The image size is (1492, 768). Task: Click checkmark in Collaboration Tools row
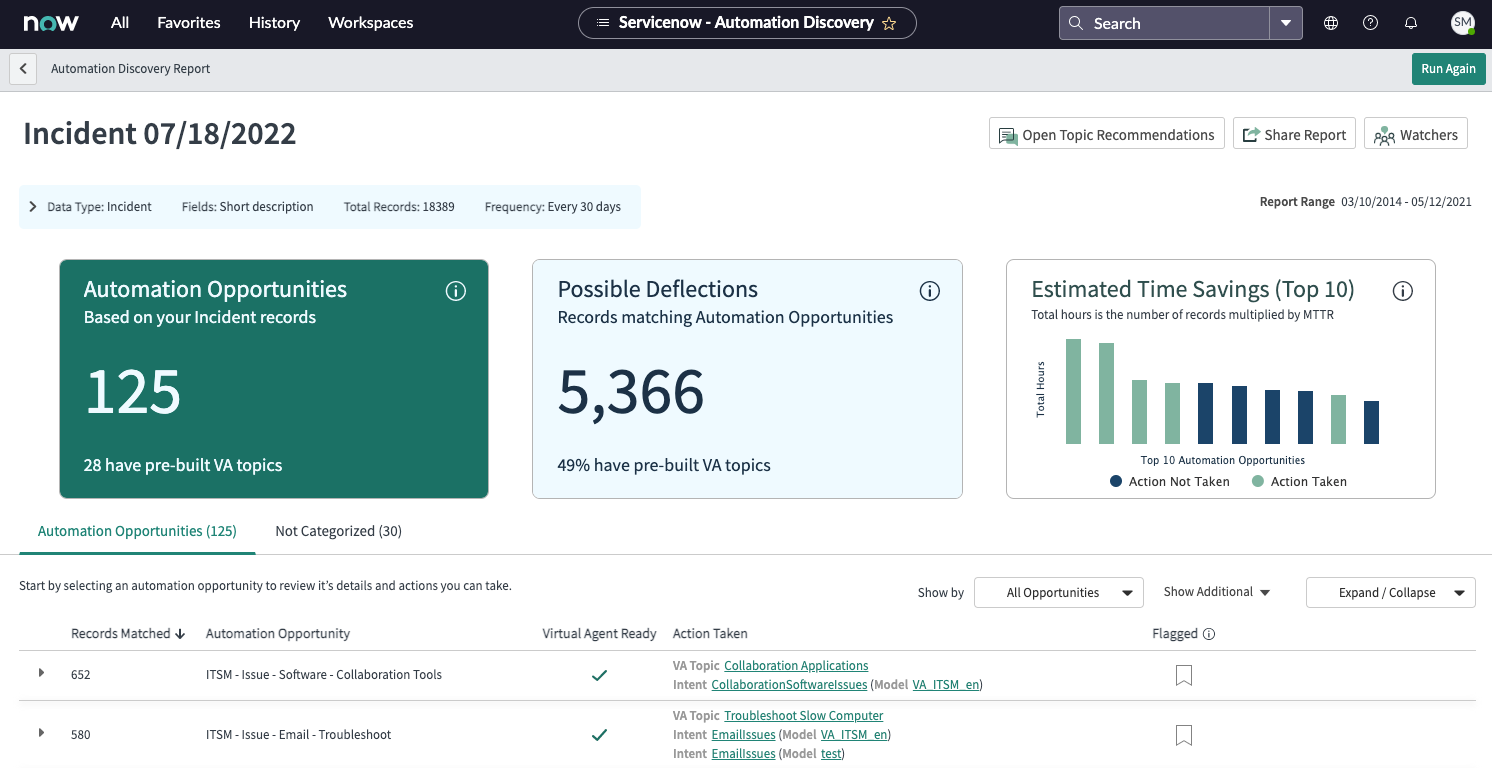point(599,675)
